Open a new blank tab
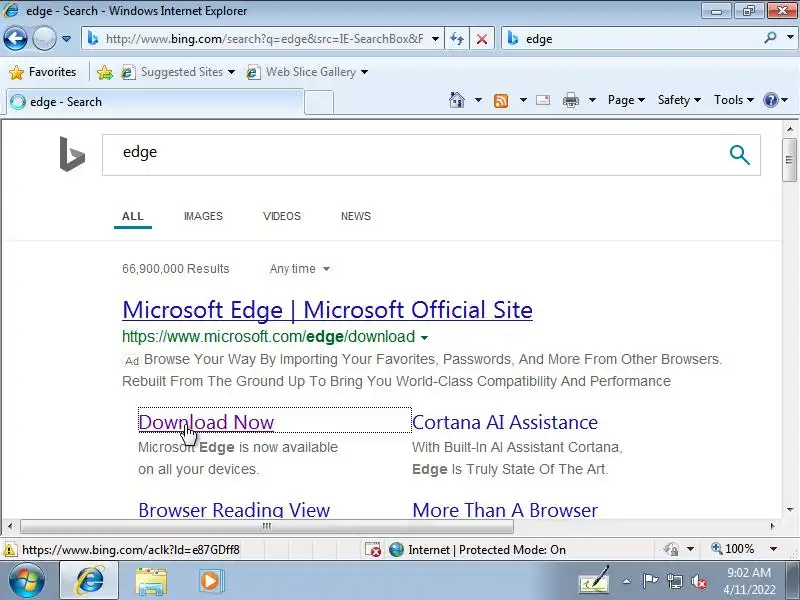Screen dimensions: 800x600 click(319, 102)
